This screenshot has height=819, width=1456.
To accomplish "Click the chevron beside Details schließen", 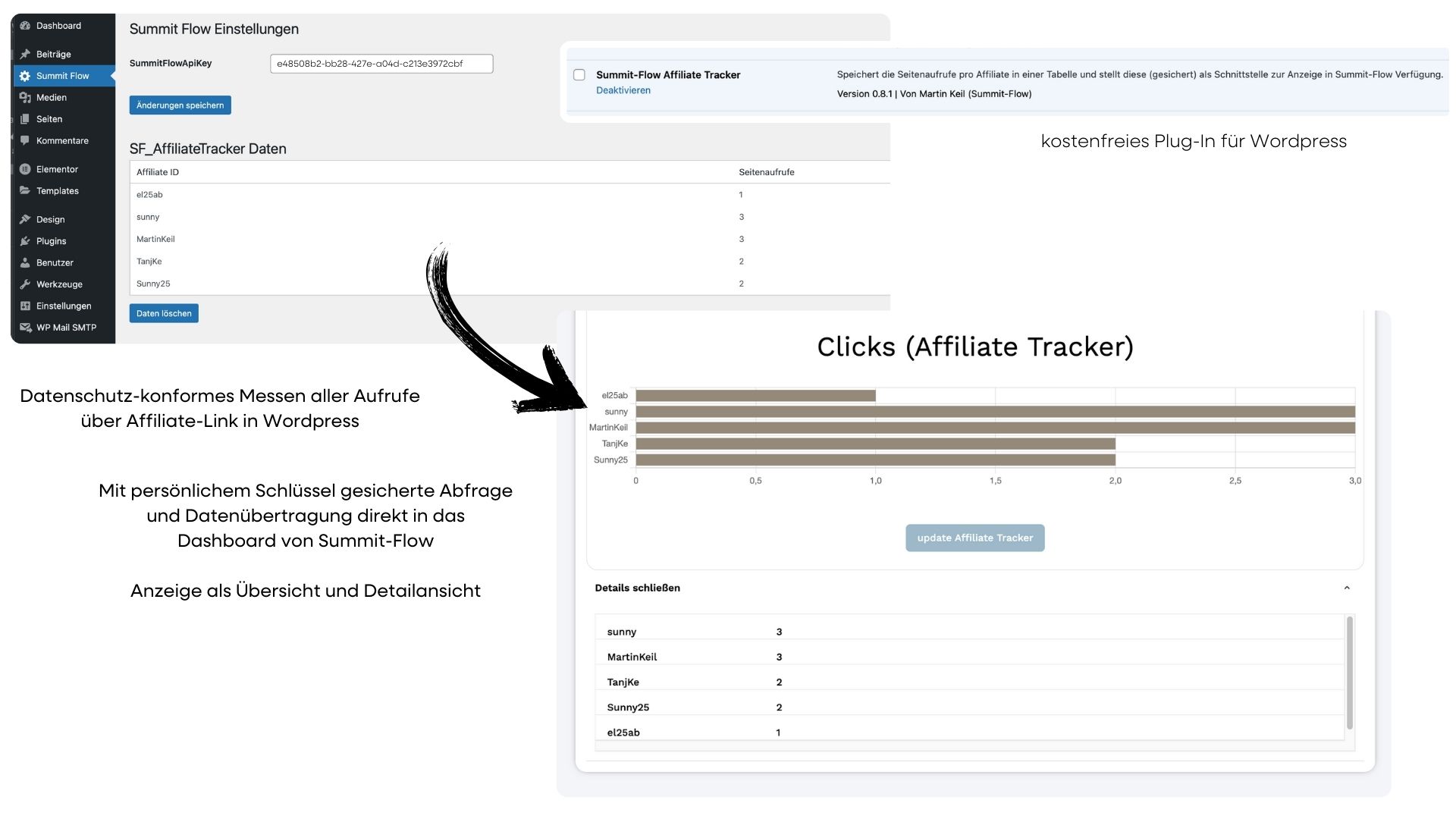I will point(1347,588).
